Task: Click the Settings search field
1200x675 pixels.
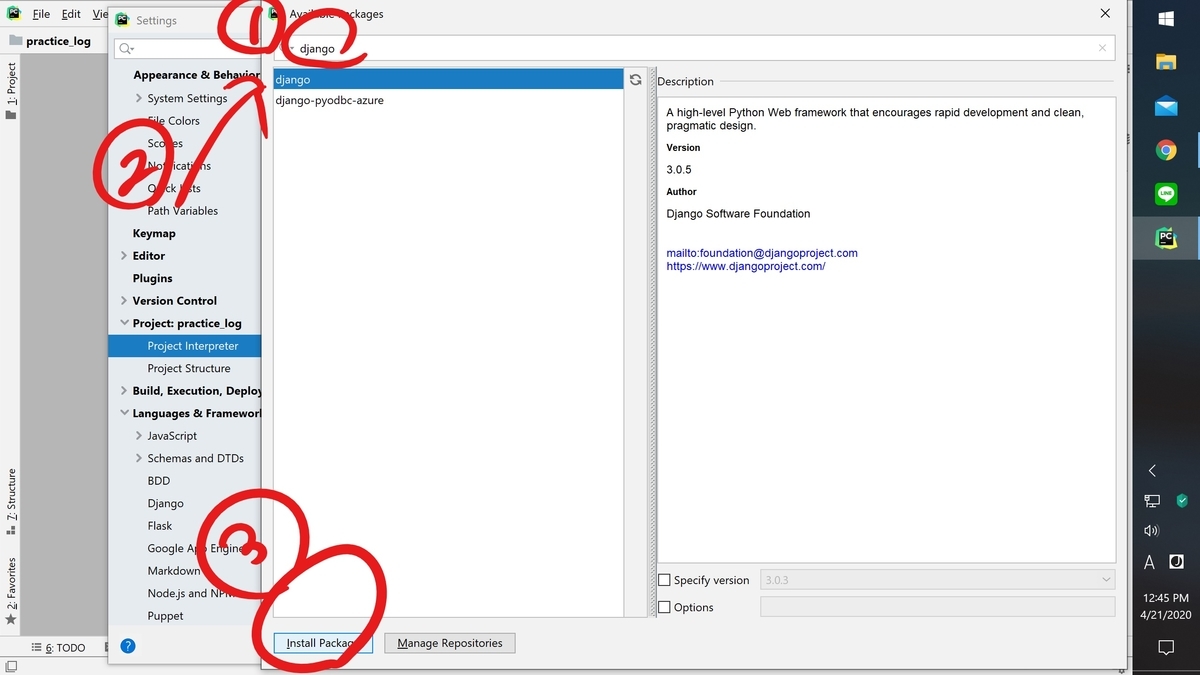Action: [x=190, y=48]
